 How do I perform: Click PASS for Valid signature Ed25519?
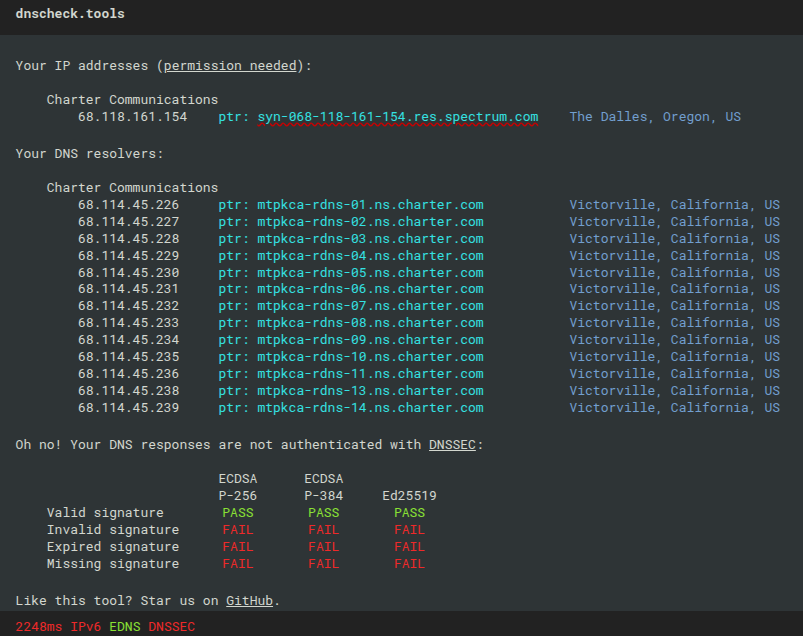click(x=409, y=513)
